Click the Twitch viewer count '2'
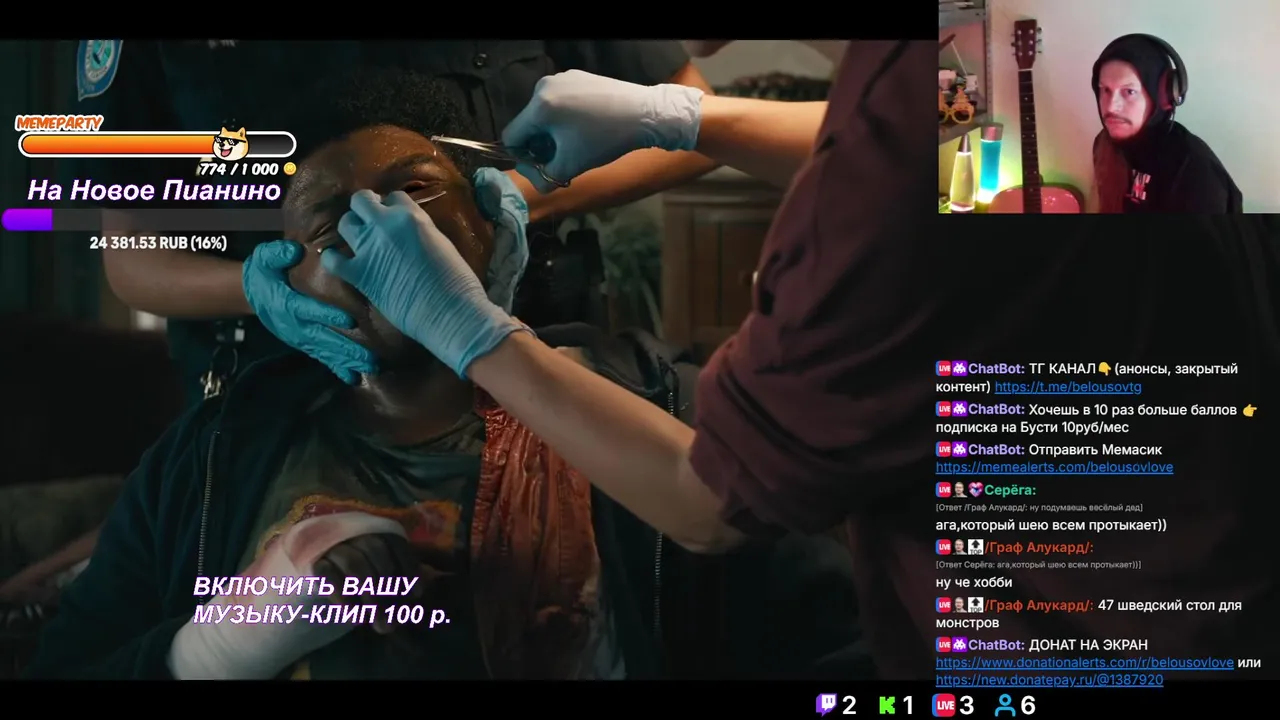 [849, 706]
